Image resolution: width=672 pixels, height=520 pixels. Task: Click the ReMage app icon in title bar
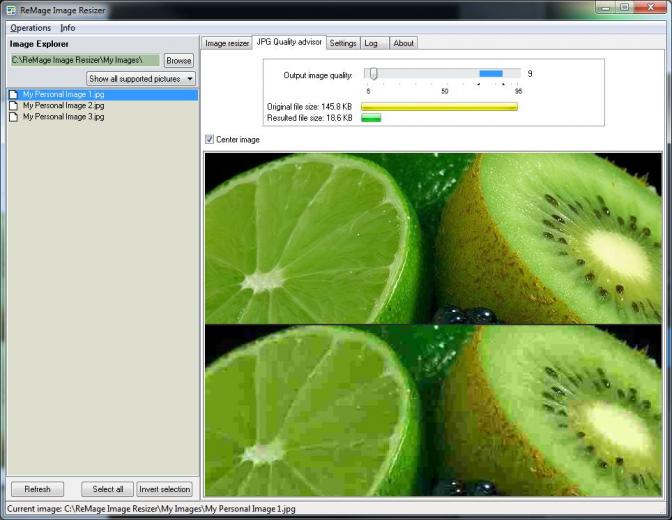click(11, 10)
